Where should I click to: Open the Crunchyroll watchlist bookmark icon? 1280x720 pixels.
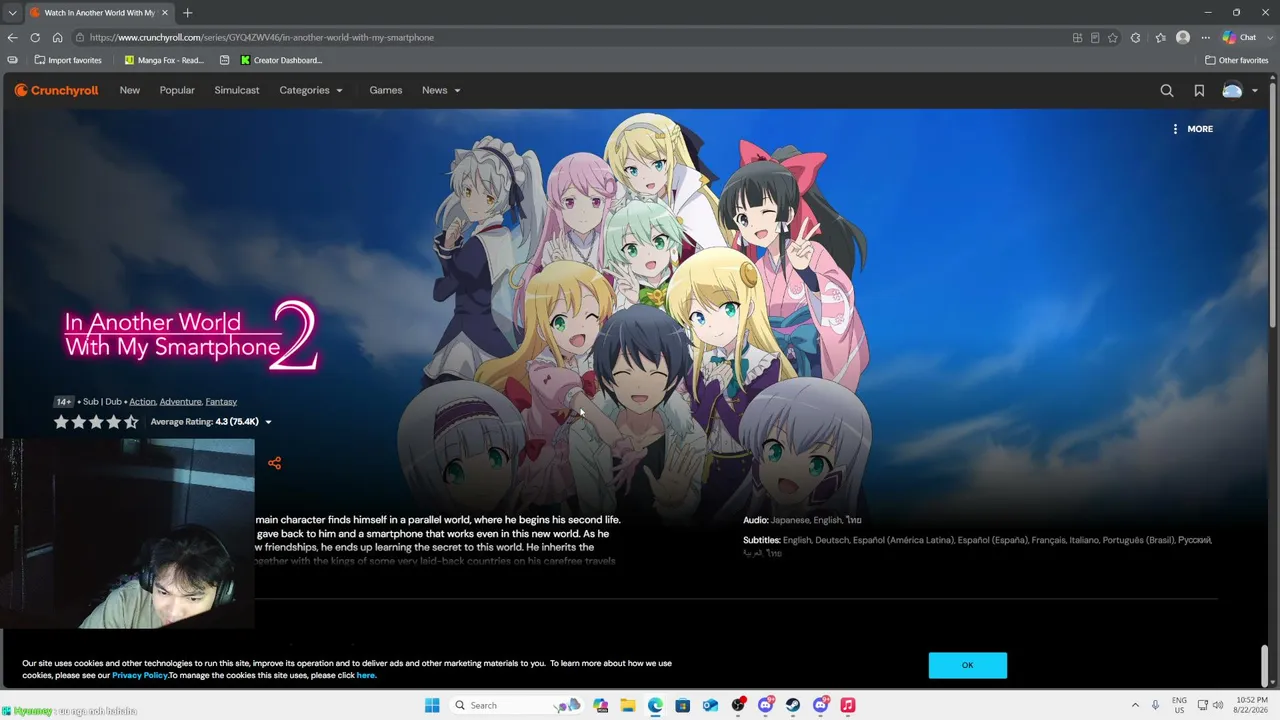pyautogui.click(x=1199, y=90)
